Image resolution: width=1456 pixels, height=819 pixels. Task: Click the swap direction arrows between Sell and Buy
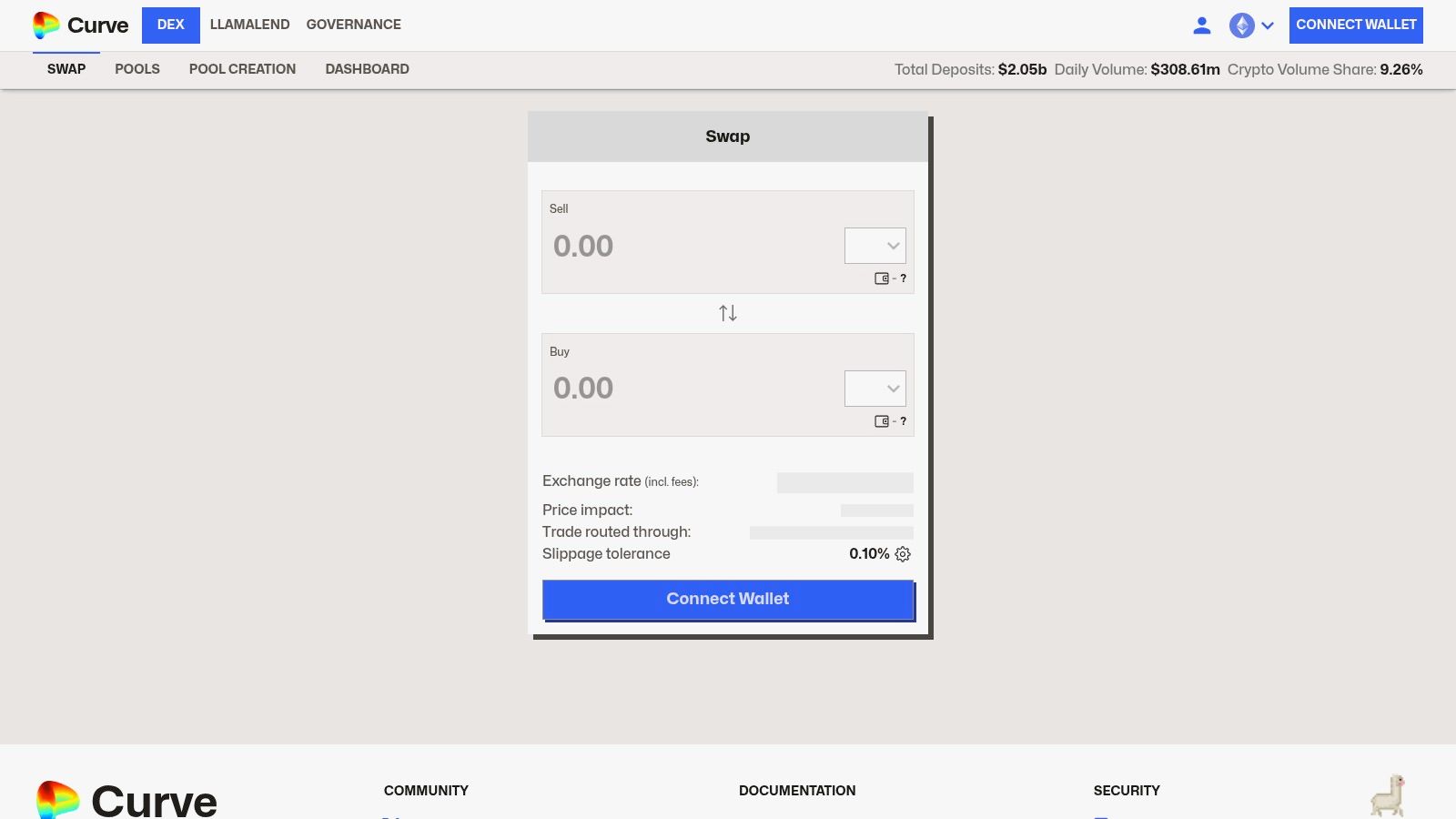[x=727, y=312]
